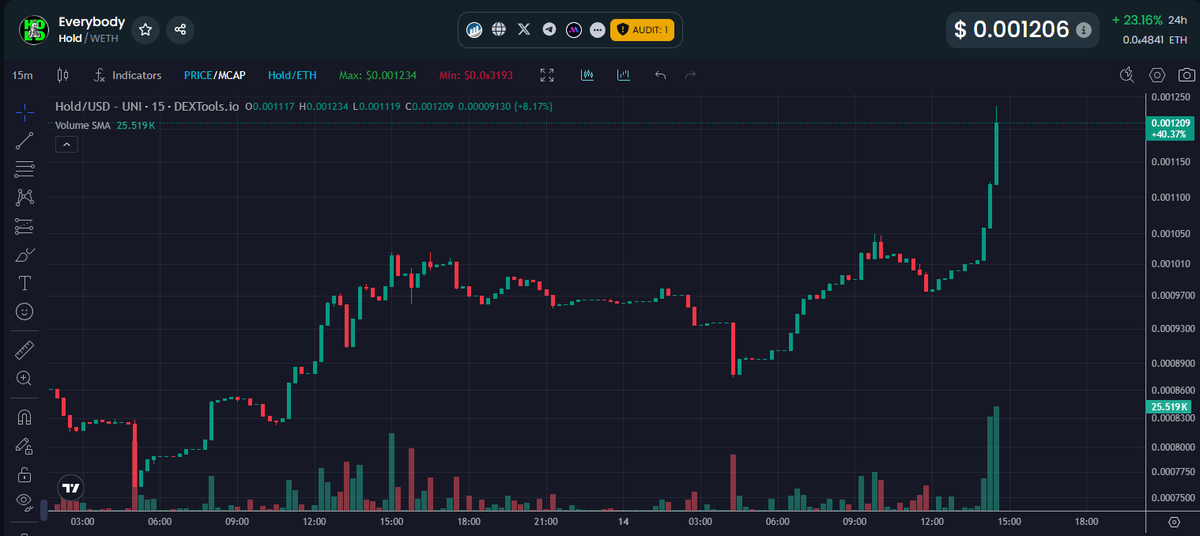1200x536 pixels.
Task: Change the candle chart style
Action: tap(64, 75)
